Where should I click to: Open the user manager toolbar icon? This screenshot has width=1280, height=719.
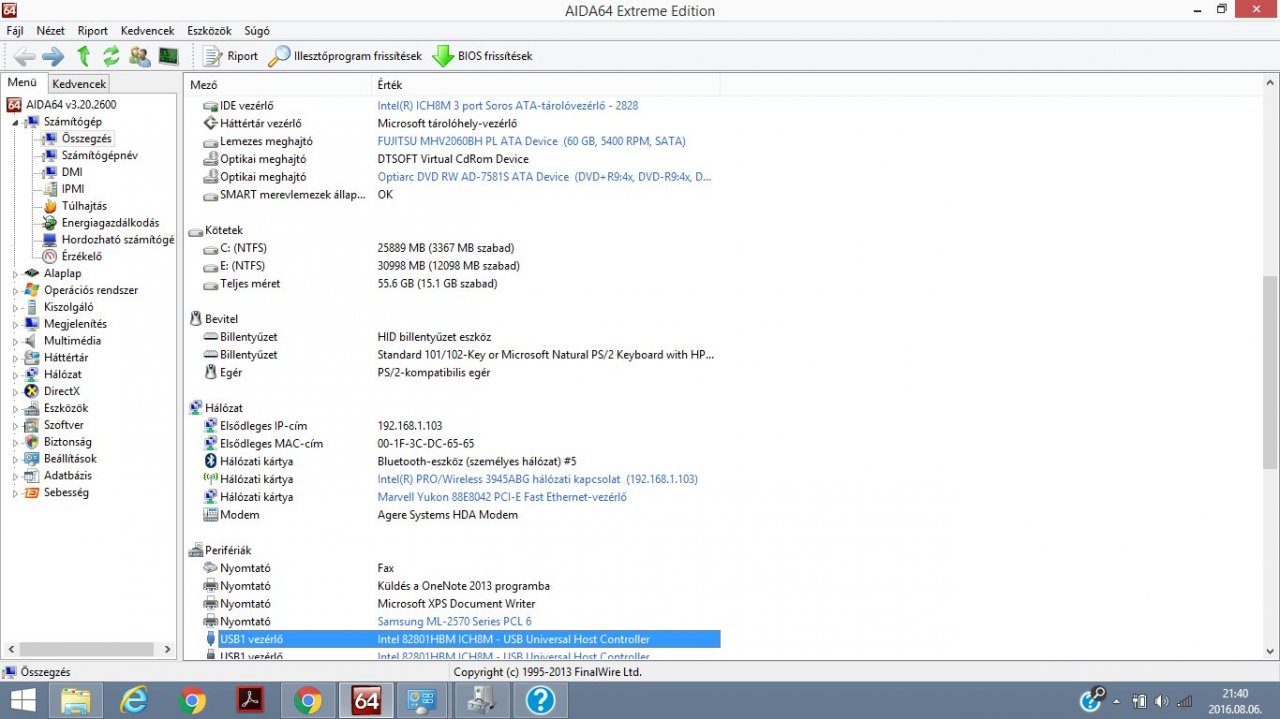(140, 56)
